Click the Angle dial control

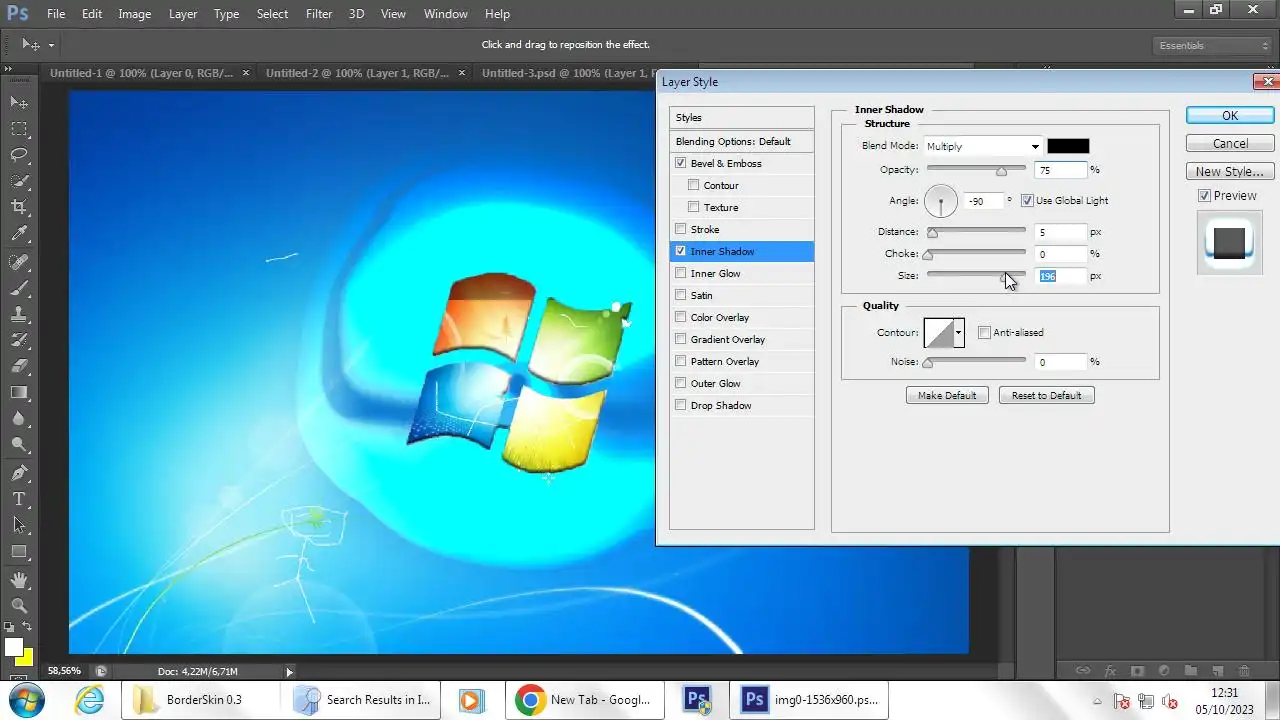(x=940, y=201)
